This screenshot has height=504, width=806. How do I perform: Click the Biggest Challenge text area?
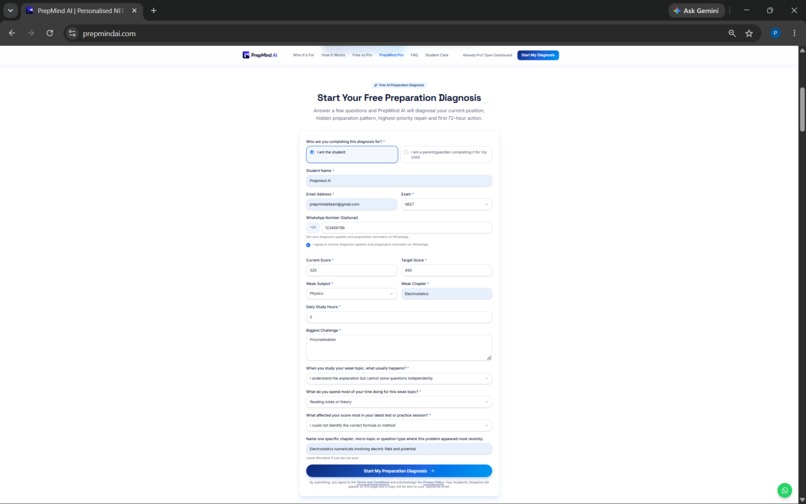click(x=399, y=348)
